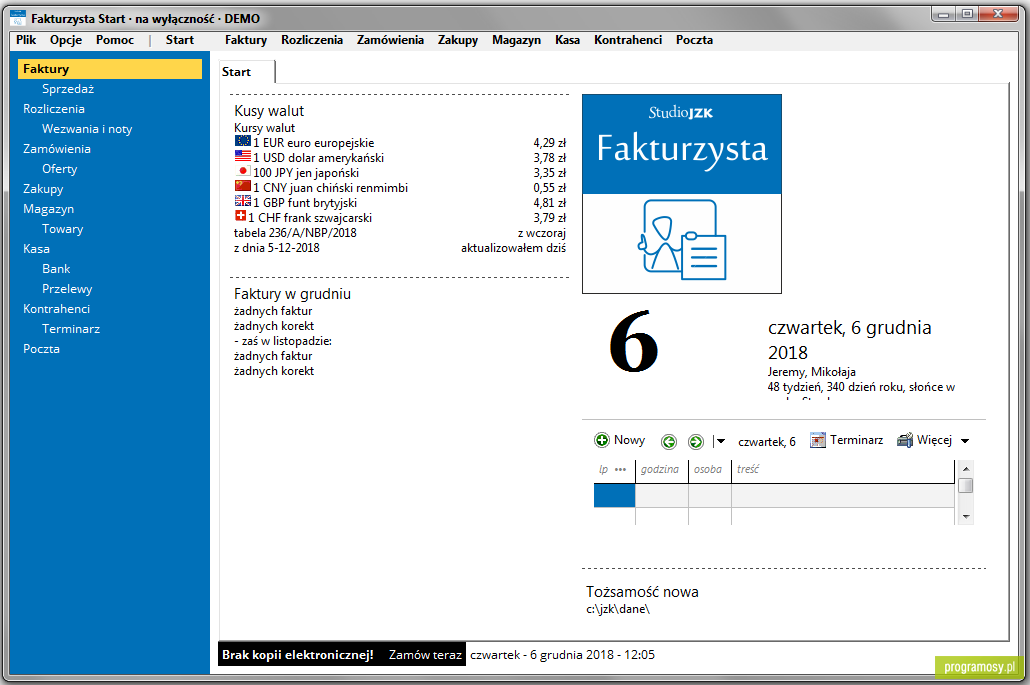
Task: Open the Zamówienia menu
Action: pyautogui.click(x=390, y=40)
